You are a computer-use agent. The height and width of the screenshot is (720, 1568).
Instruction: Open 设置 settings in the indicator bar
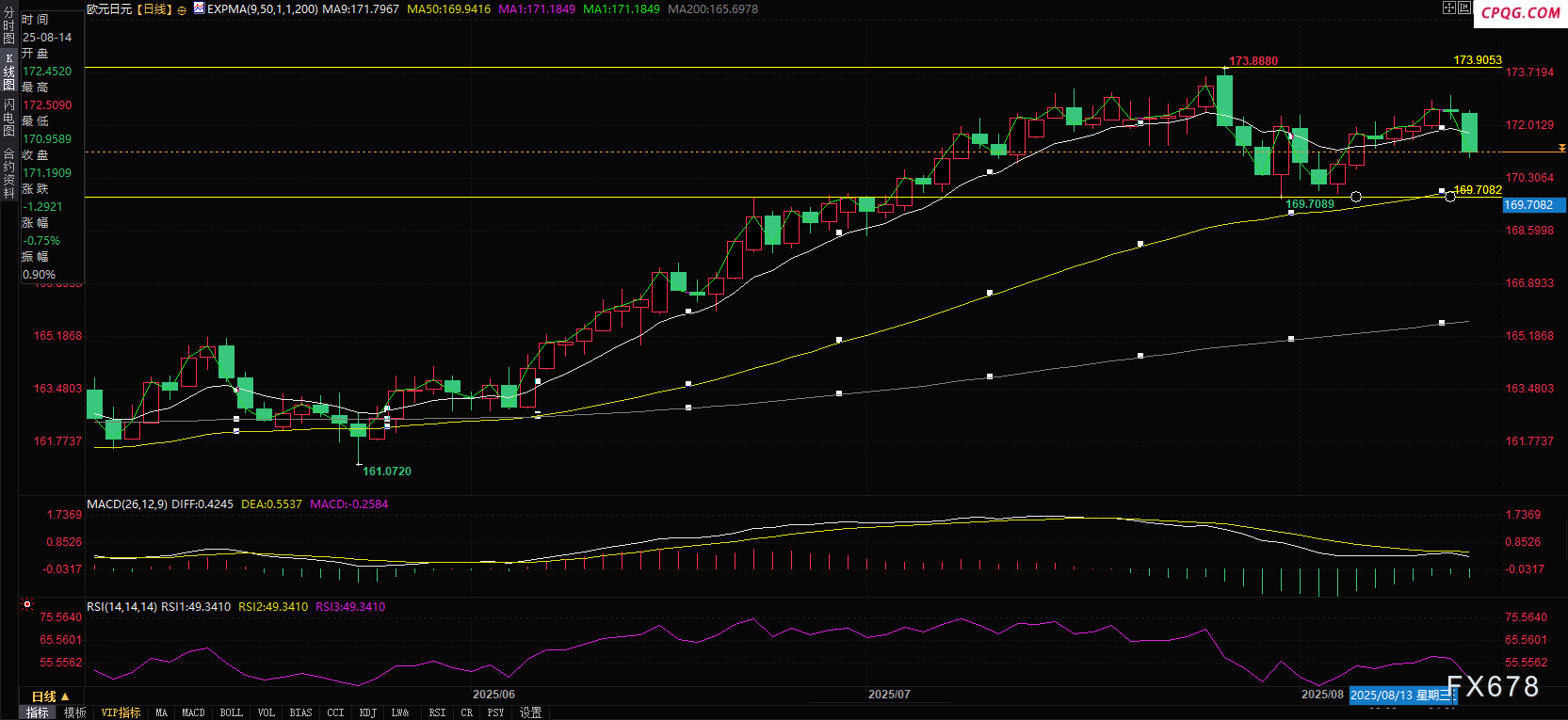tap(530, 712)
